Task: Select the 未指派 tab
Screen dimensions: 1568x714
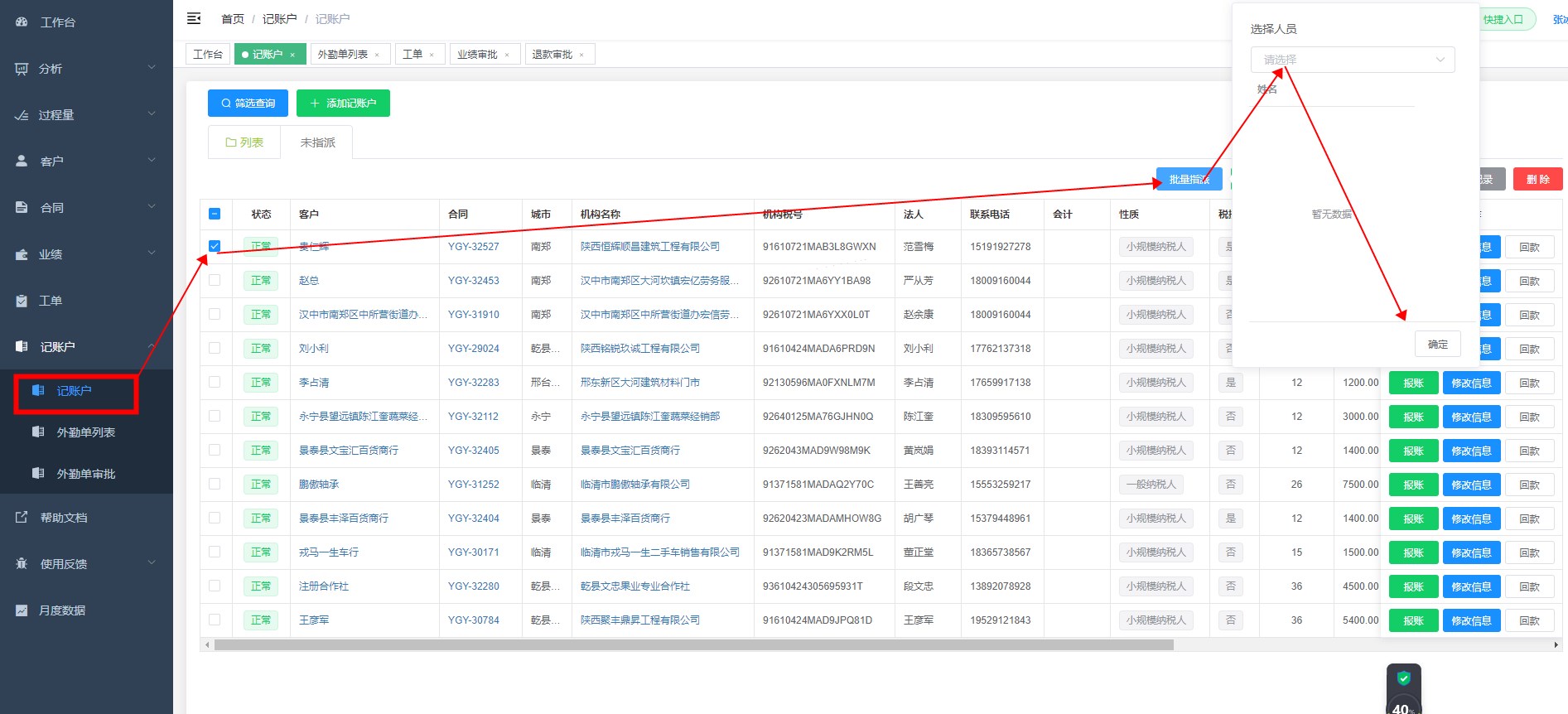Action: click(318, 142)
